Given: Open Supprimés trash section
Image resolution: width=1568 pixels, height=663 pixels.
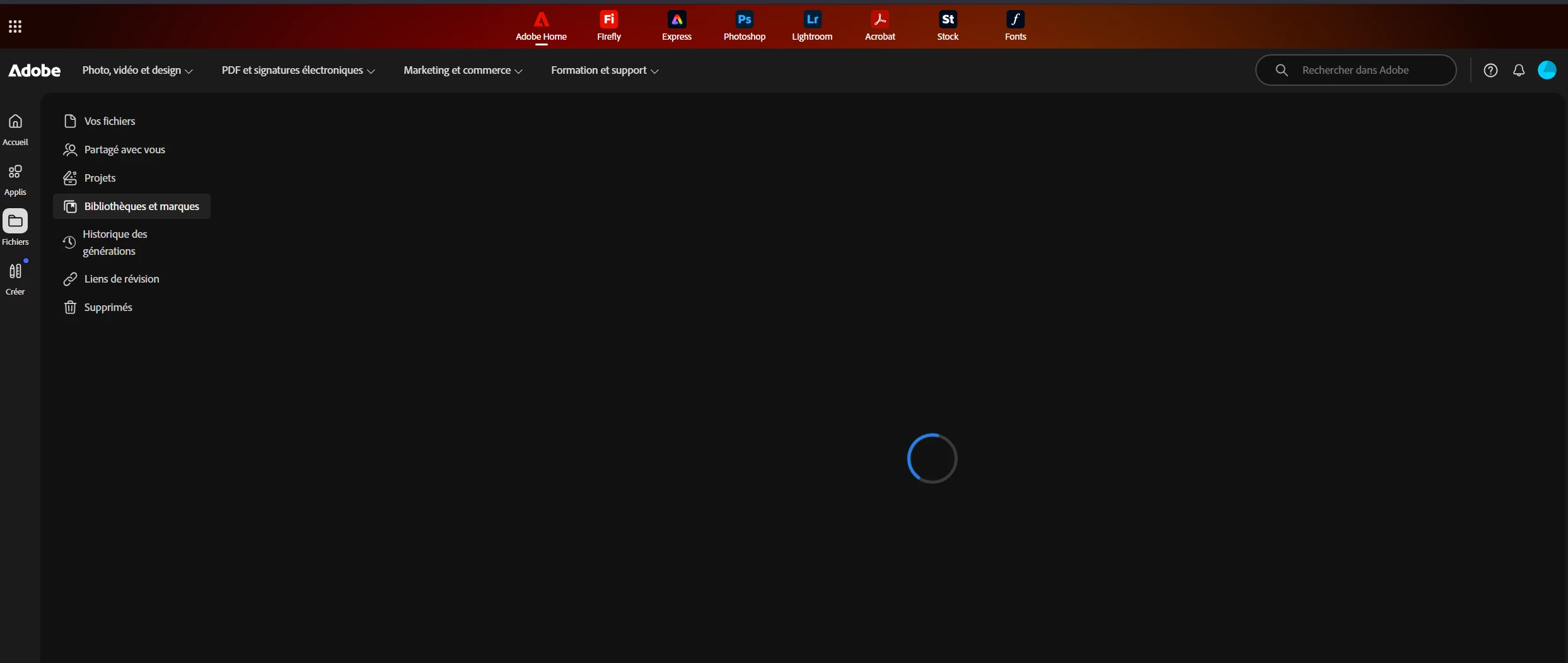Looking at the screenshot, I should click(x=132, y=307).
